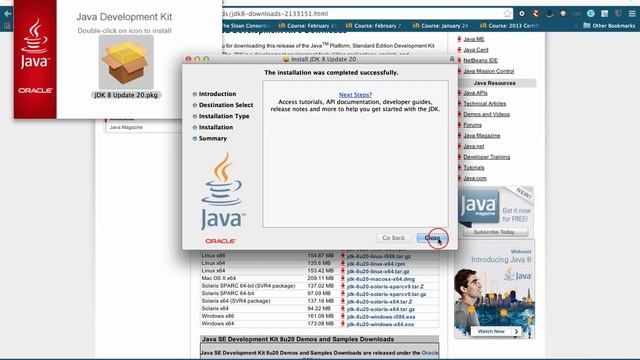Click the gear-shaped extension icon
The width and height of the screenshot is (640, 360).
click(x=563, y=13)
